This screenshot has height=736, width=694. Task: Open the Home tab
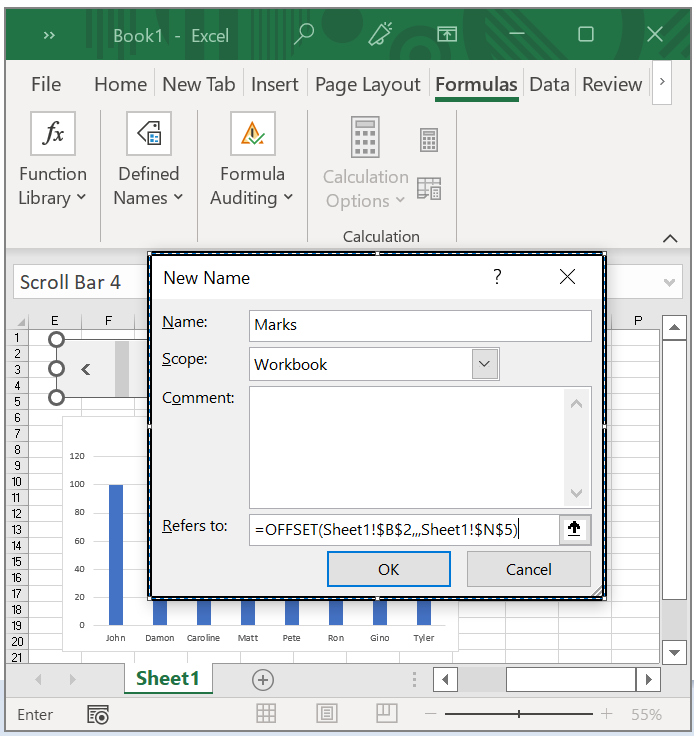[121, 84]
